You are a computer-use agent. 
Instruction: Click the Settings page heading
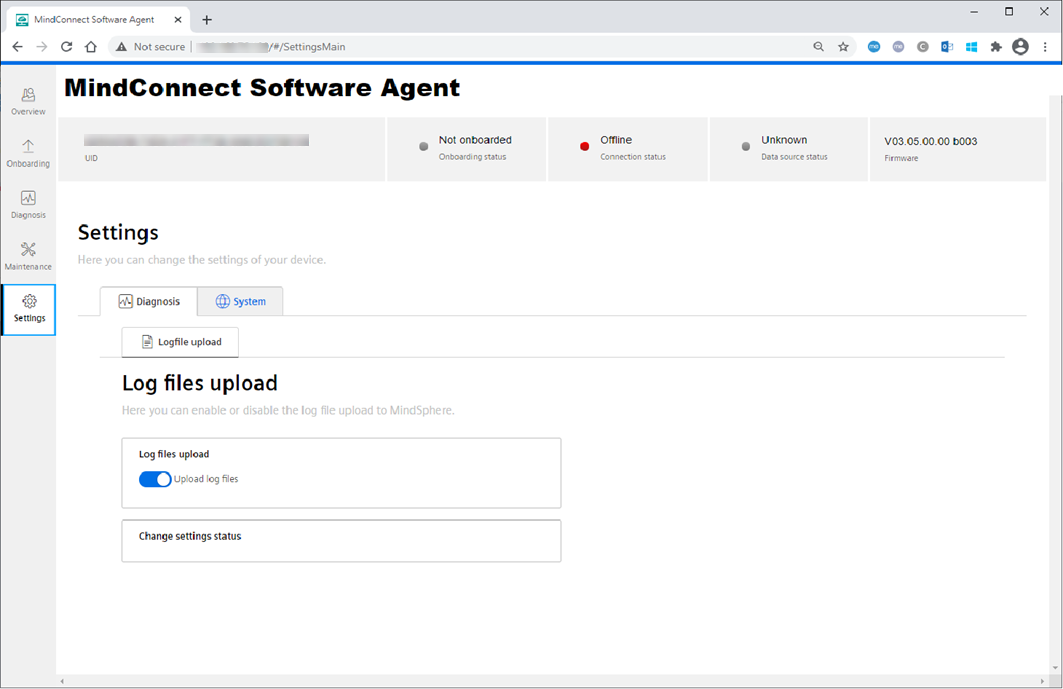pos(118,233)
